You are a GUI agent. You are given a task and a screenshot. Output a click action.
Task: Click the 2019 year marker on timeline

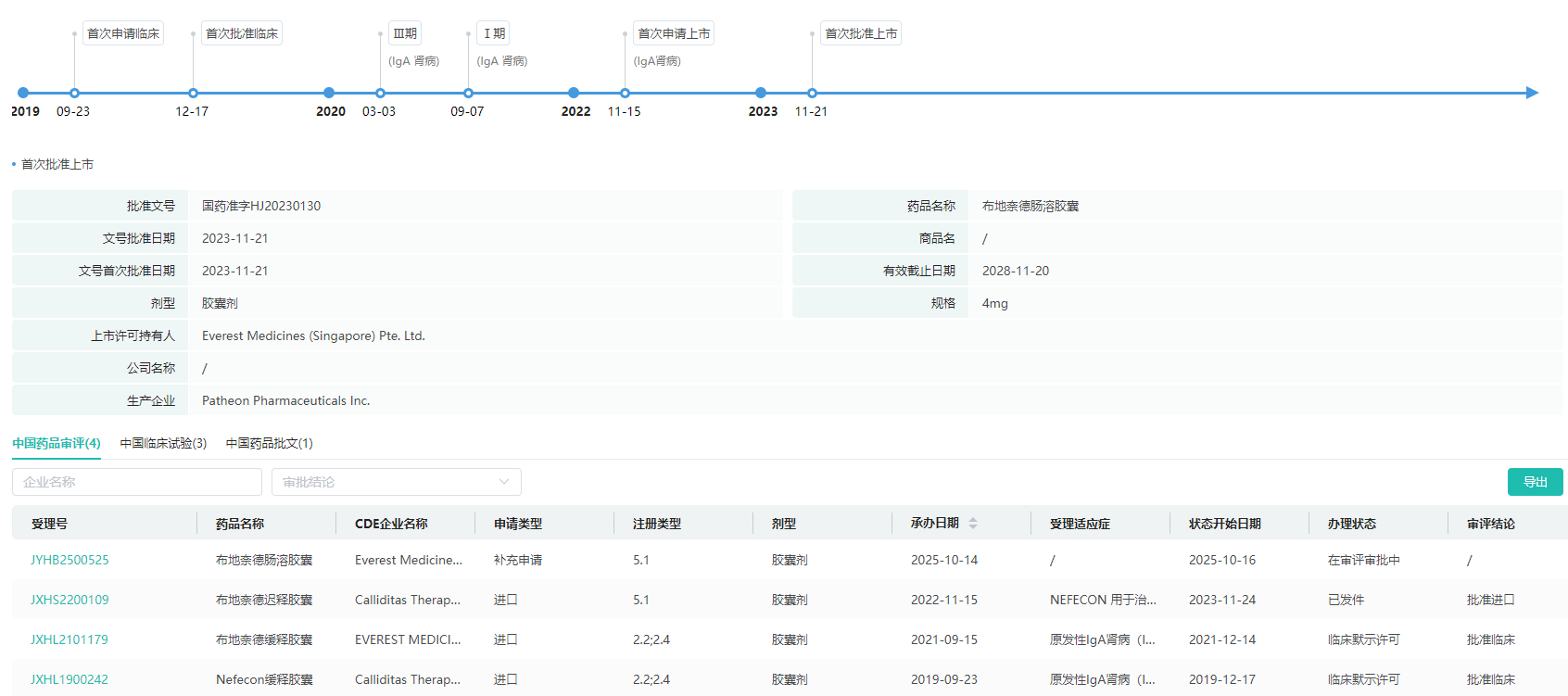point(23,93)
